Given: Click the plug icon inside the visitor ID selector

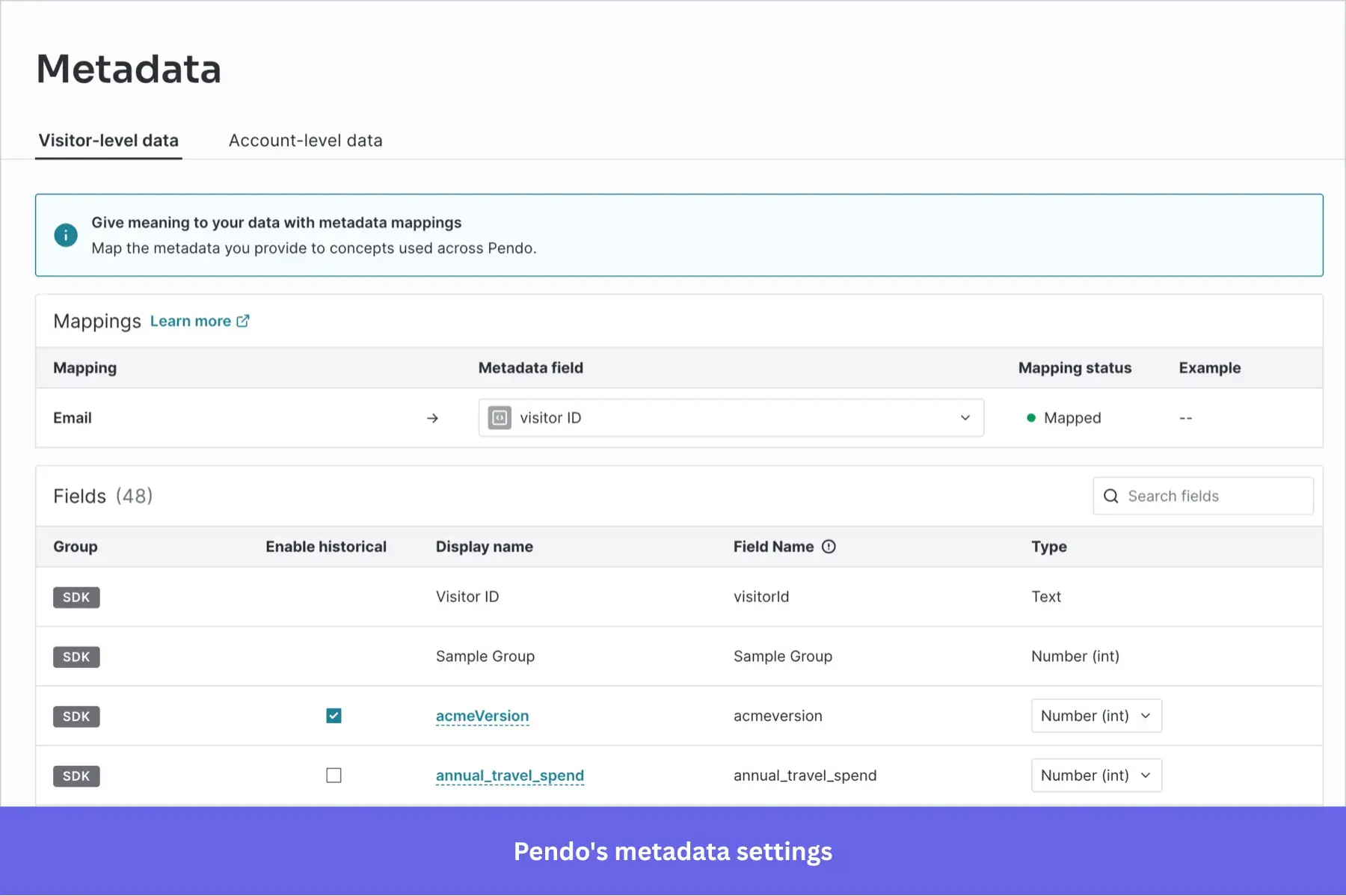Looking at the screenshot, I should point(500,417).
